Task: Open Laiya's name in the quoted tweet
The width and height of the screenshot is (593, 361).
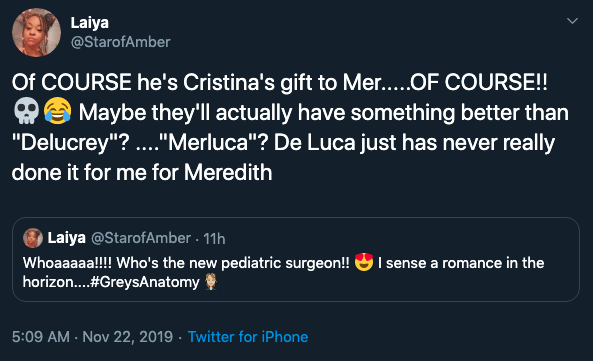Action: [67, 238]
